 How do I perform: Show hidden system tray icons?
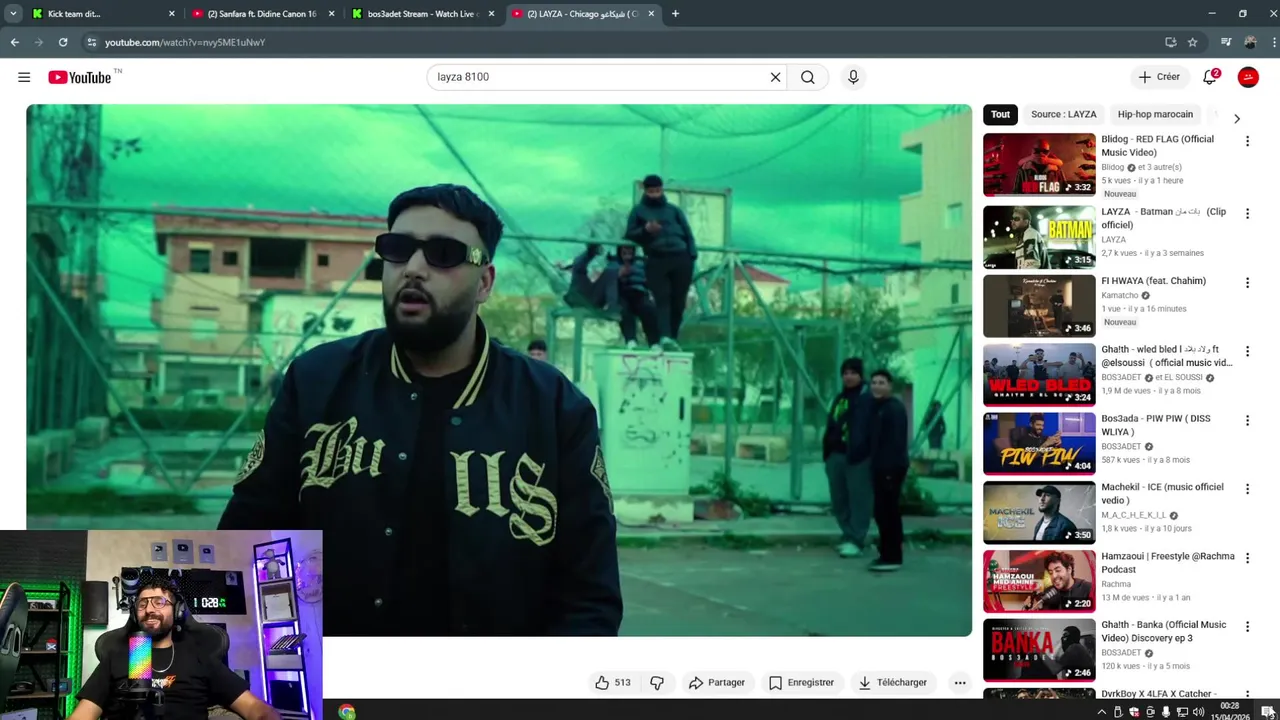point(1102,712)
